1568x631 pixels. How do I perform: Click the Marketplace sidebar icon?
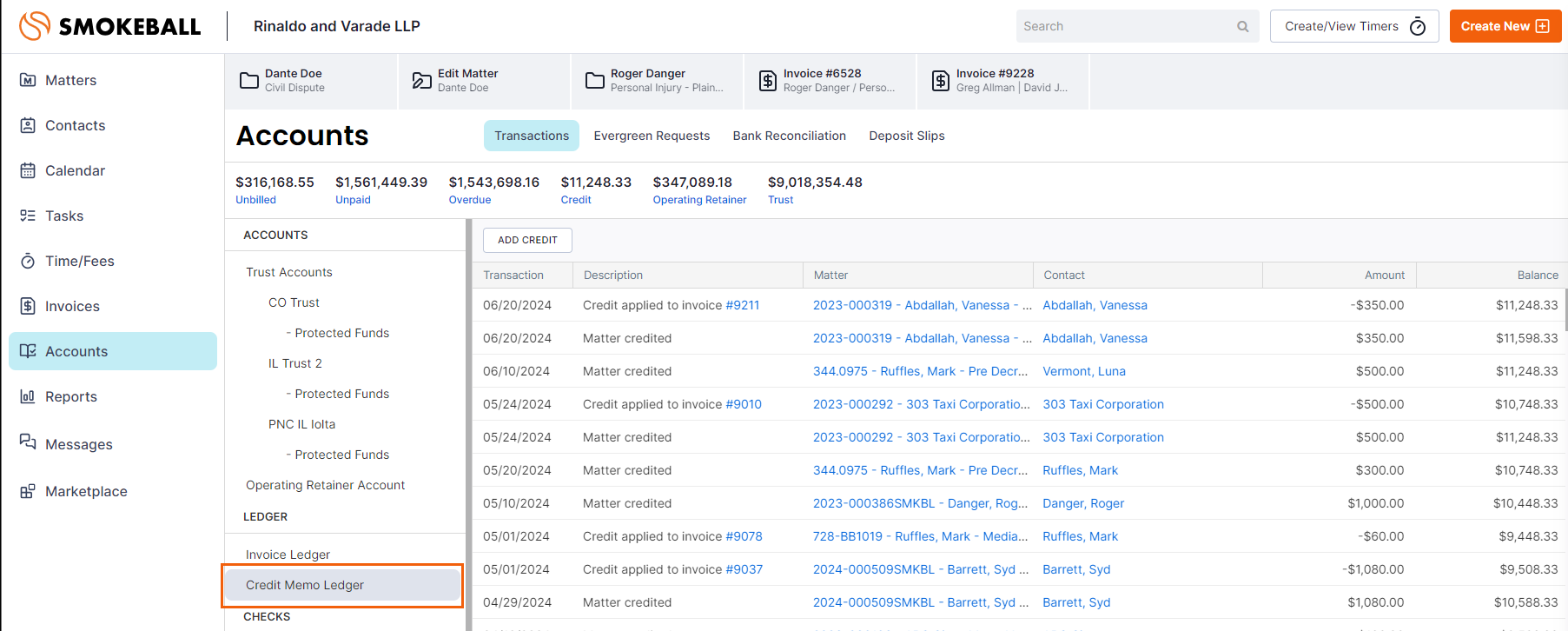coord(28,491)
